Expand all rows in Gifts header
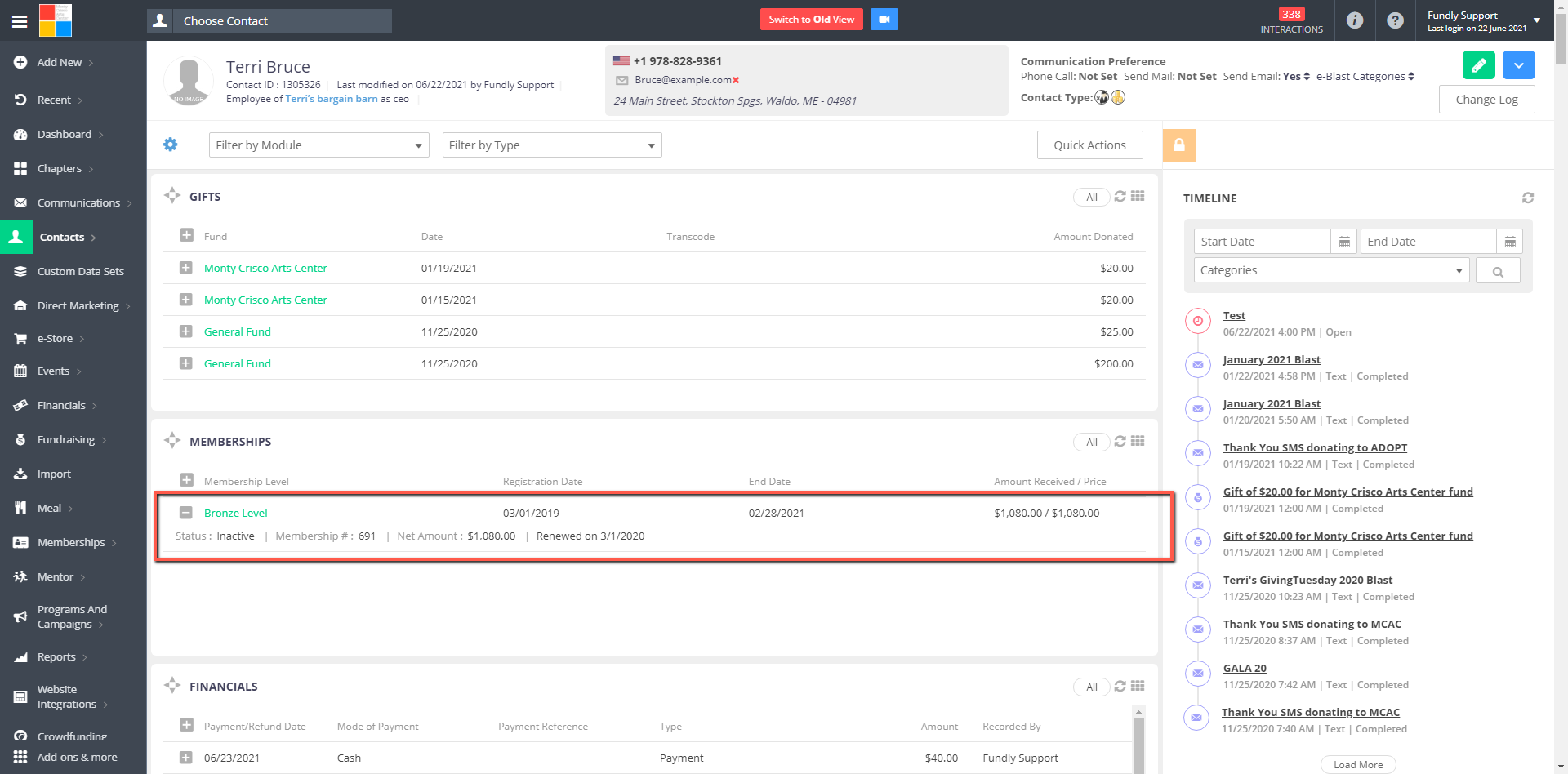The height and width of the screenshot is (774, 1568). tap(186, 235)
